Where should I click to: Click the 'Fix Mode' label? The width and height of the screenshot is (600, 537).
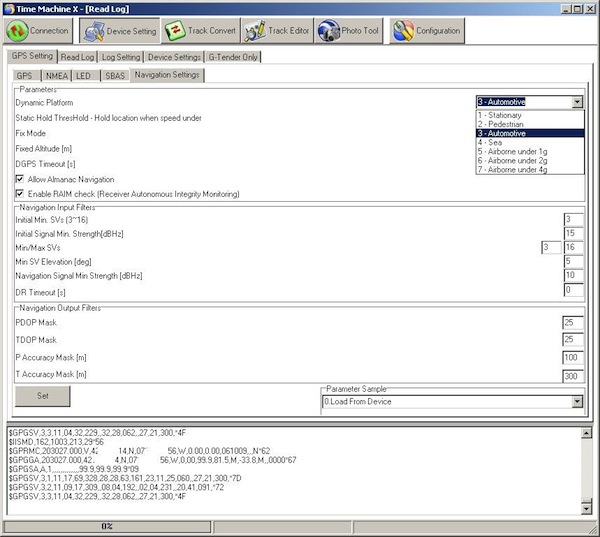tap(31, 133)
